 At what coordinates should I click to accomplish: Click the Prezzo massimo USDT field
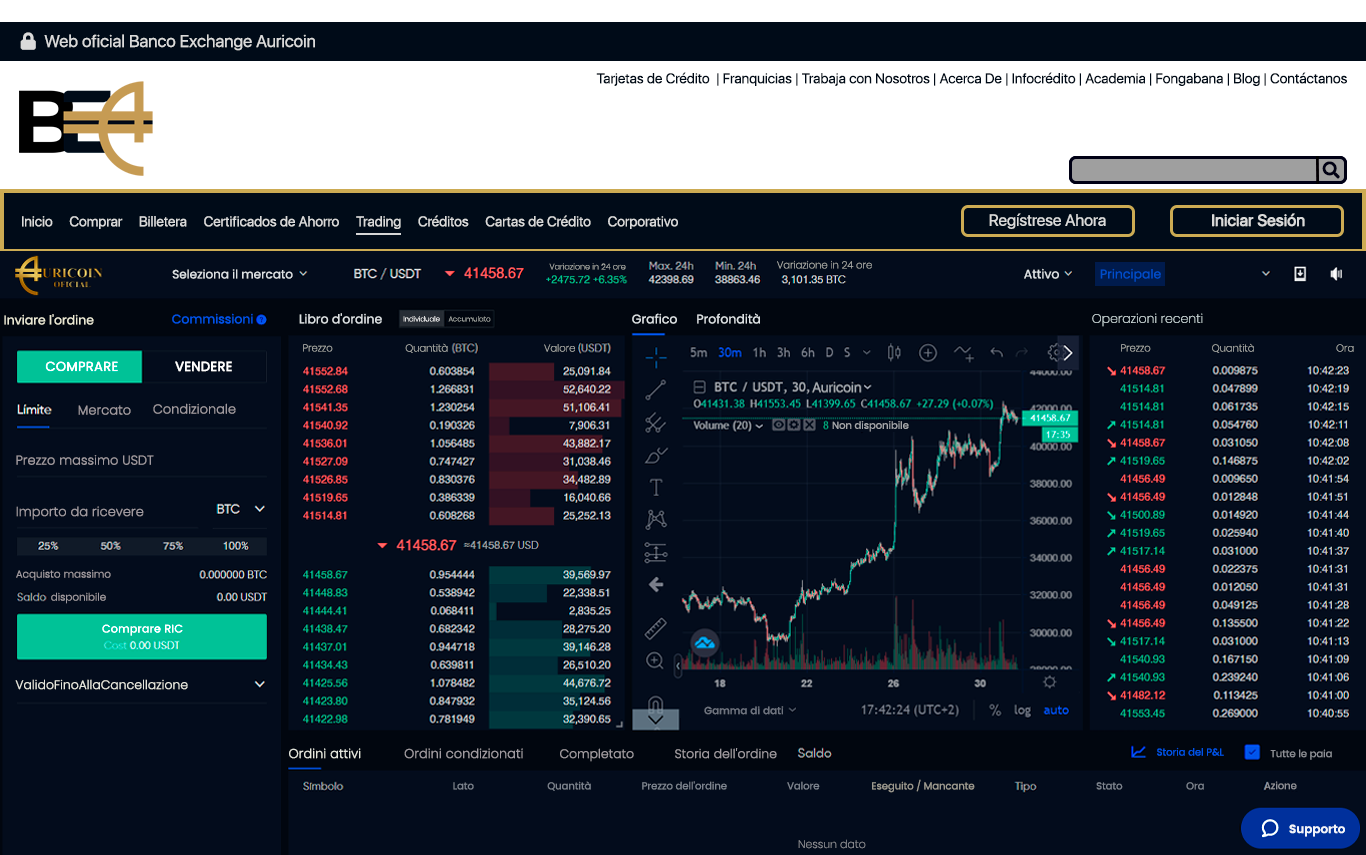pyautogui.click(x=141, y=460)
